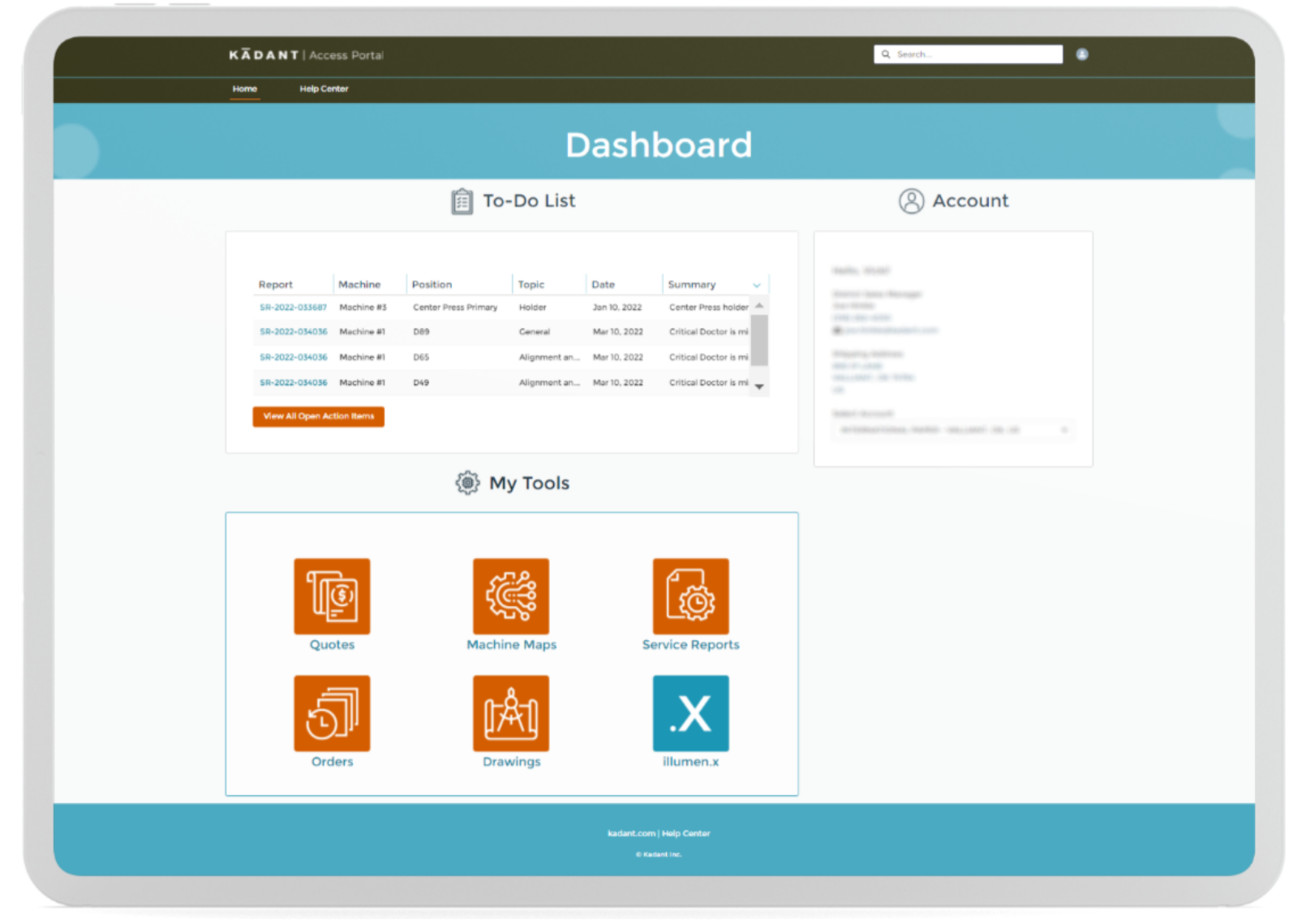Open the Quotes tool icon
1306x924 pixels.
pos(332,596)
